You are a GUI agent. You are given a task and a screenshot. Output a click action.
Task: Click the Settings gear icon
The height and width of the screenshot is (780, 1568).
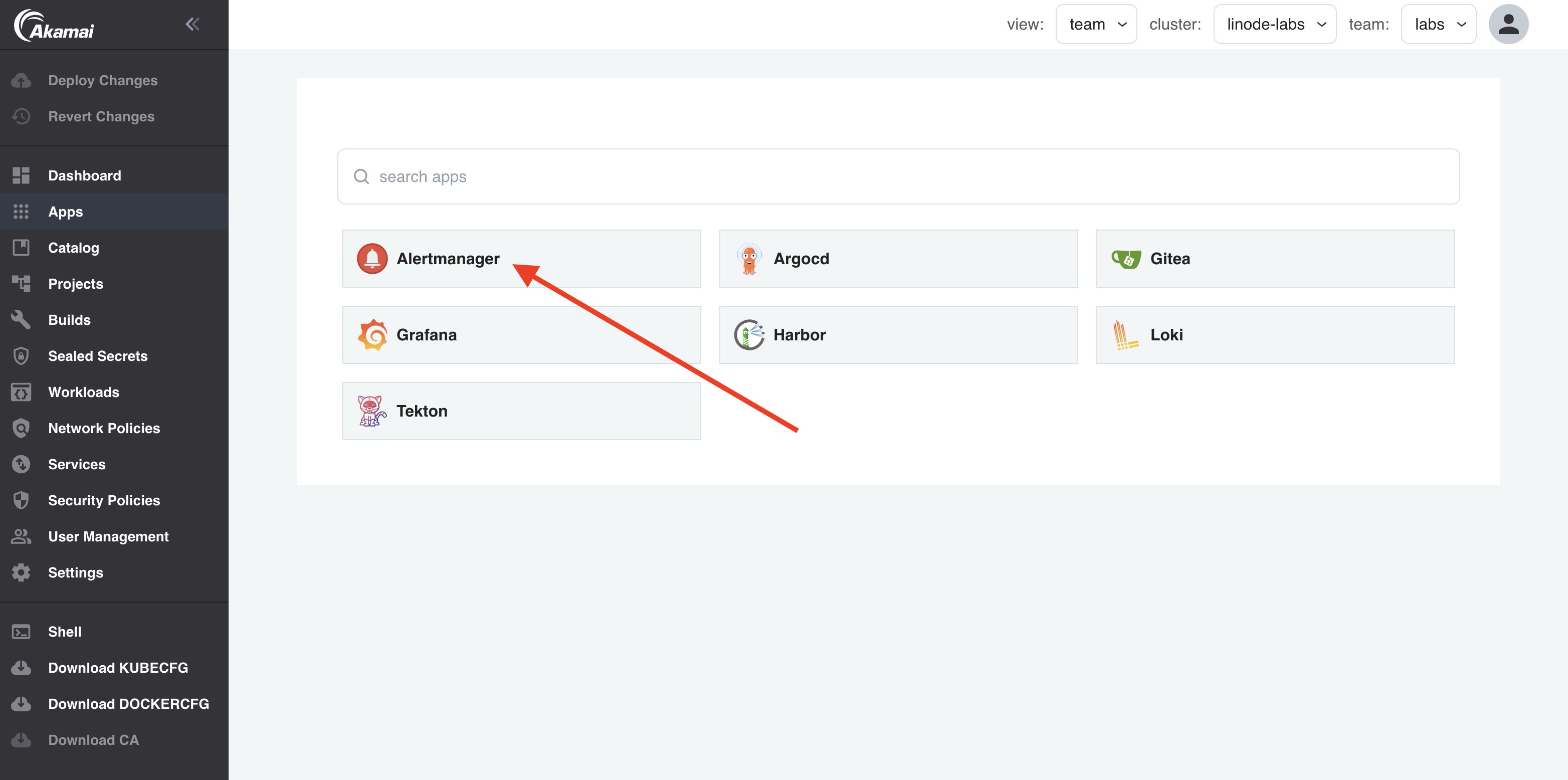[21, 572]
